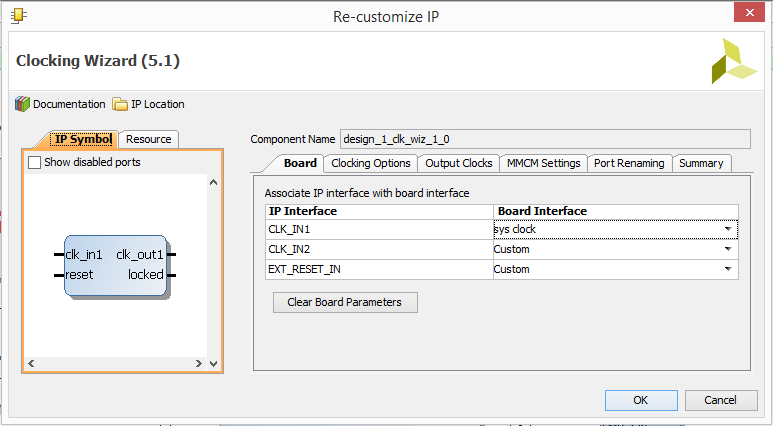Open the MMCM Settings tab
The height and width of the screenshot is (426, 773).
(x=543, y=164)
